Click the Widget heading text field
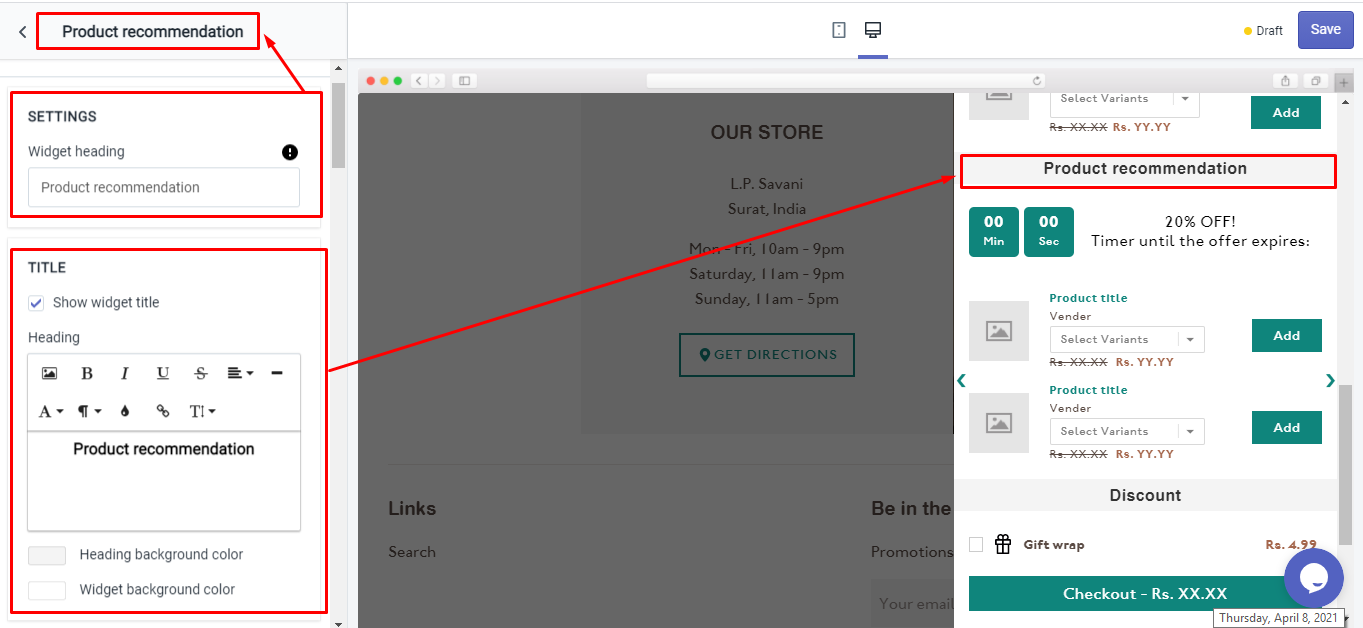This screenshot has width=1363, height=628. click(x=164, y=188)
